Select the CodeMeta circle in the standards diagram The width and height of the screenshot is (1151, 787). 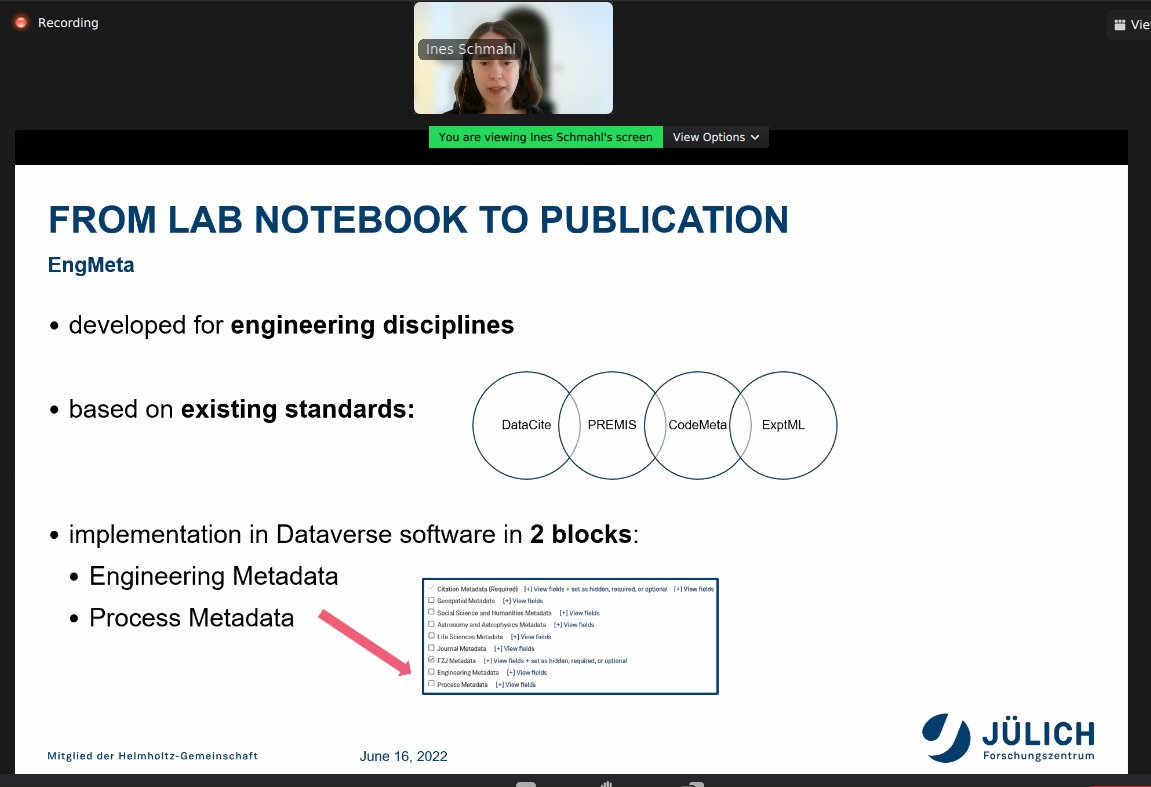coord(697,425)
